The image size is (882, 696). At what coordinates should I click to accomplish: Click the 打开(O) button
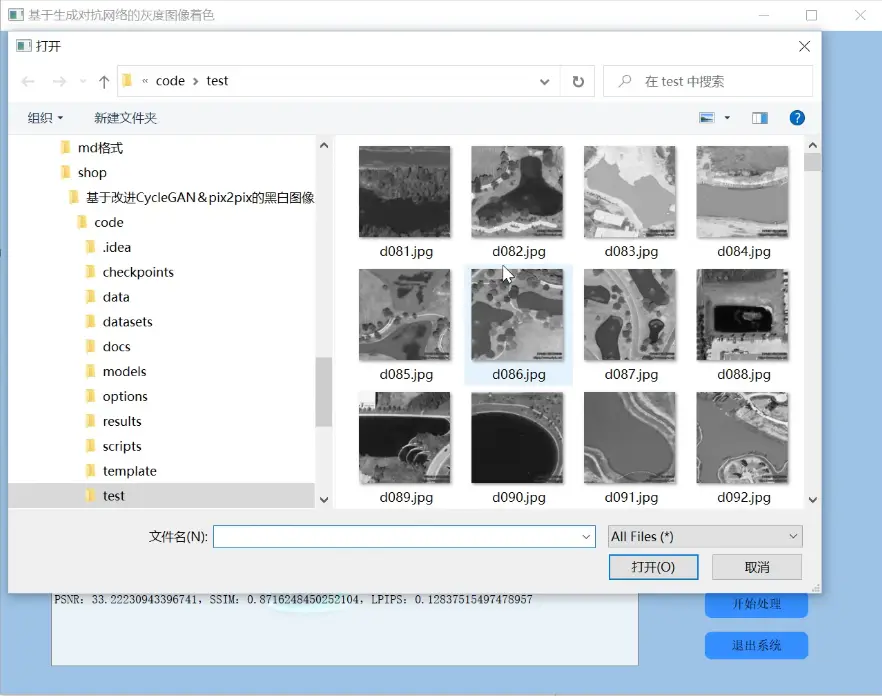point(653,567)
